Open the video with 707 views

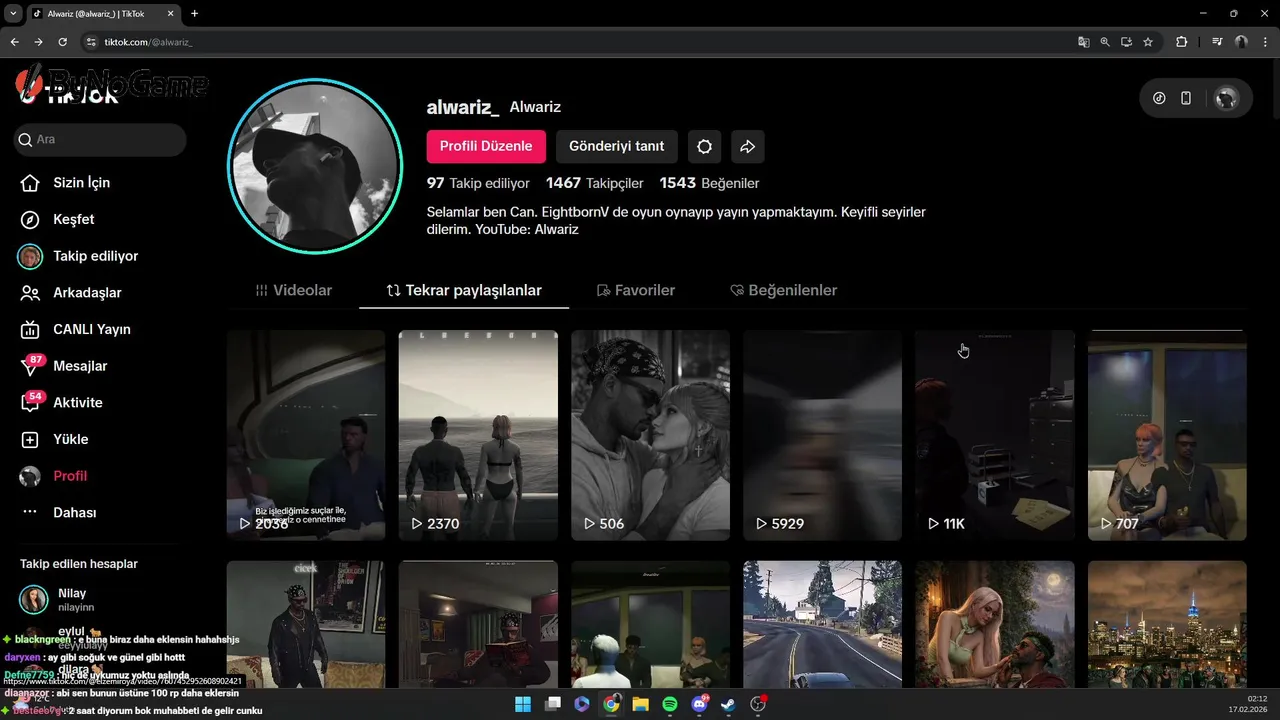(1167, 435)
